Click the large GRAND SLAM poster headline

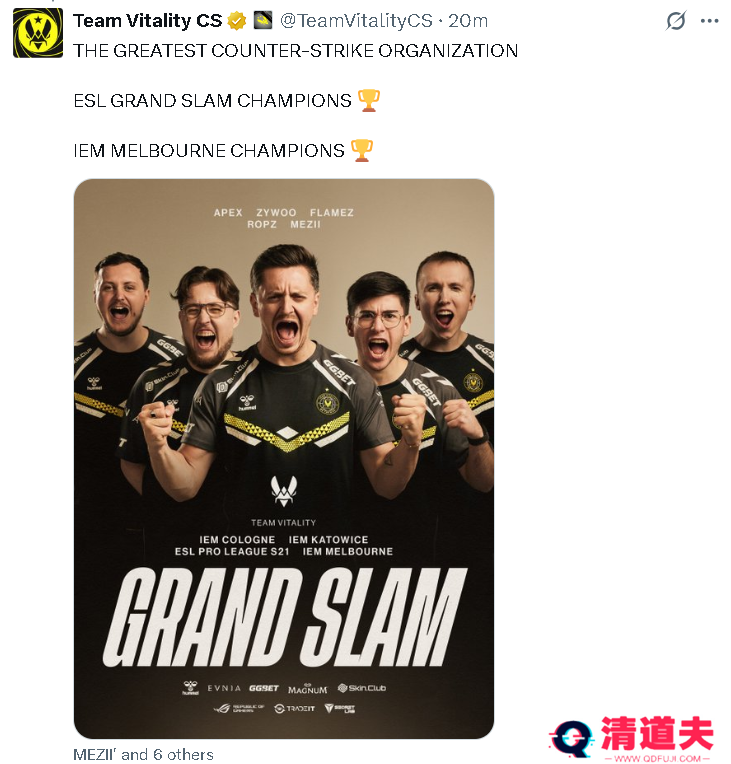[x=285, y=617]
